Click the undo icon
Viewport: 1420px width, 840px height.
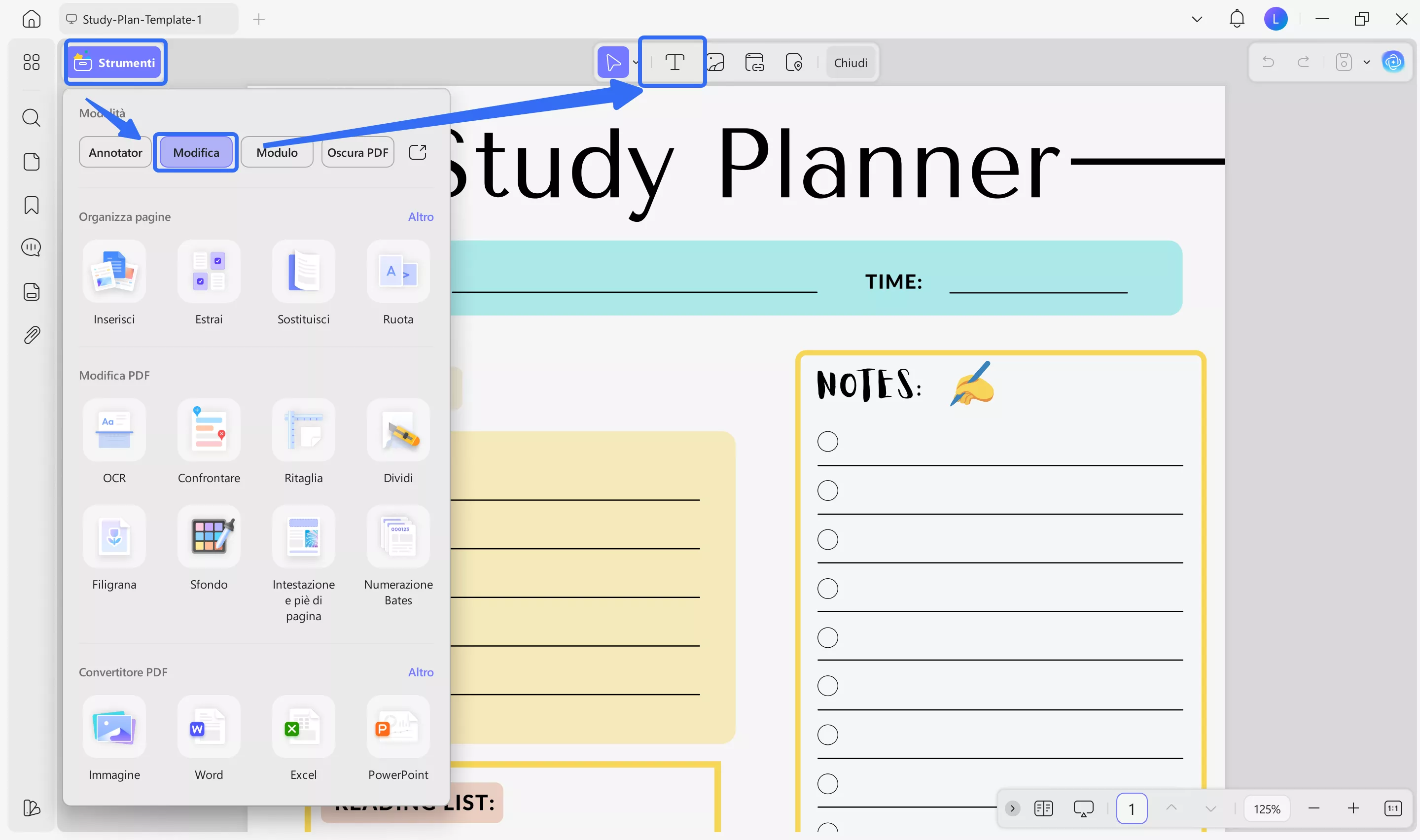[x=1268, y=62]
